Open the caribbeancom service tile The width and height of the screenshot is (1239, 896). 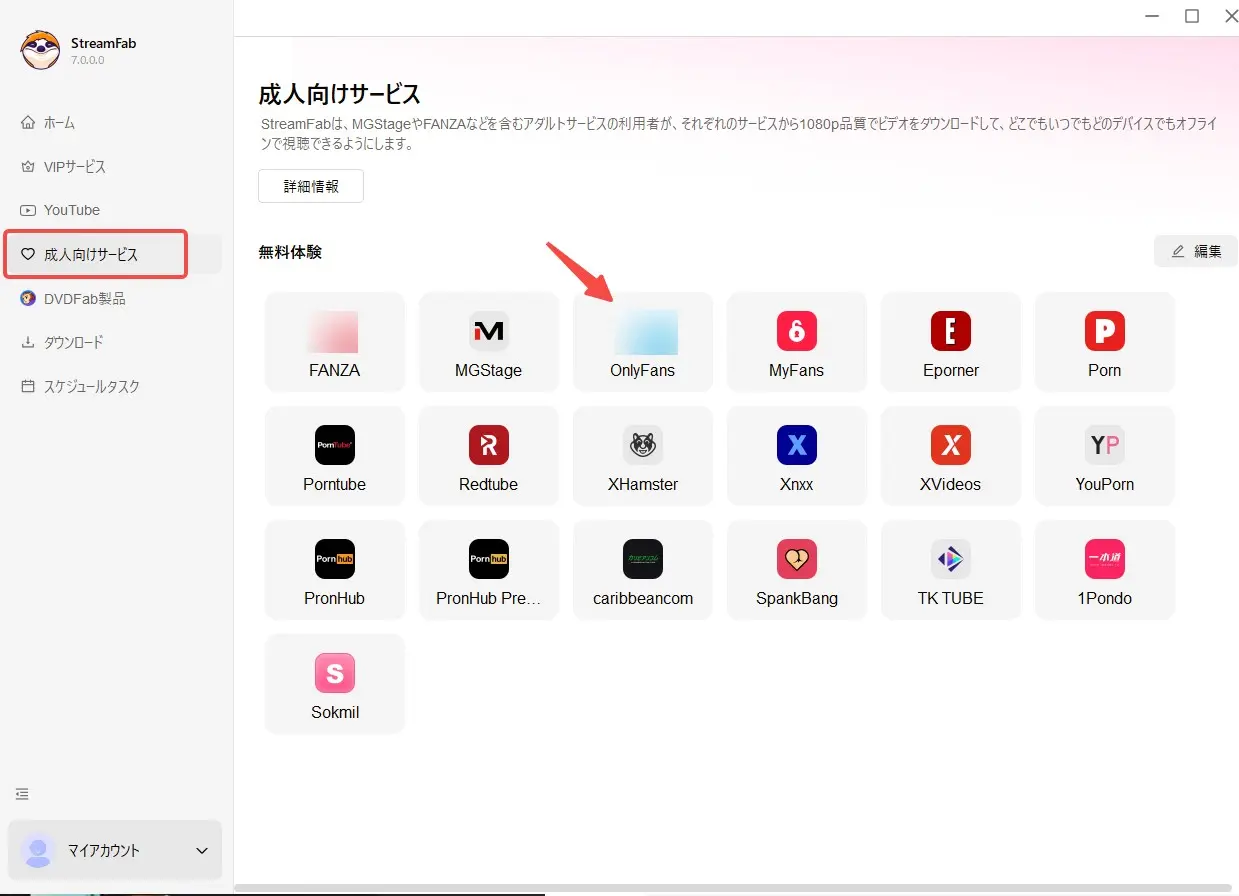(643, 570)
